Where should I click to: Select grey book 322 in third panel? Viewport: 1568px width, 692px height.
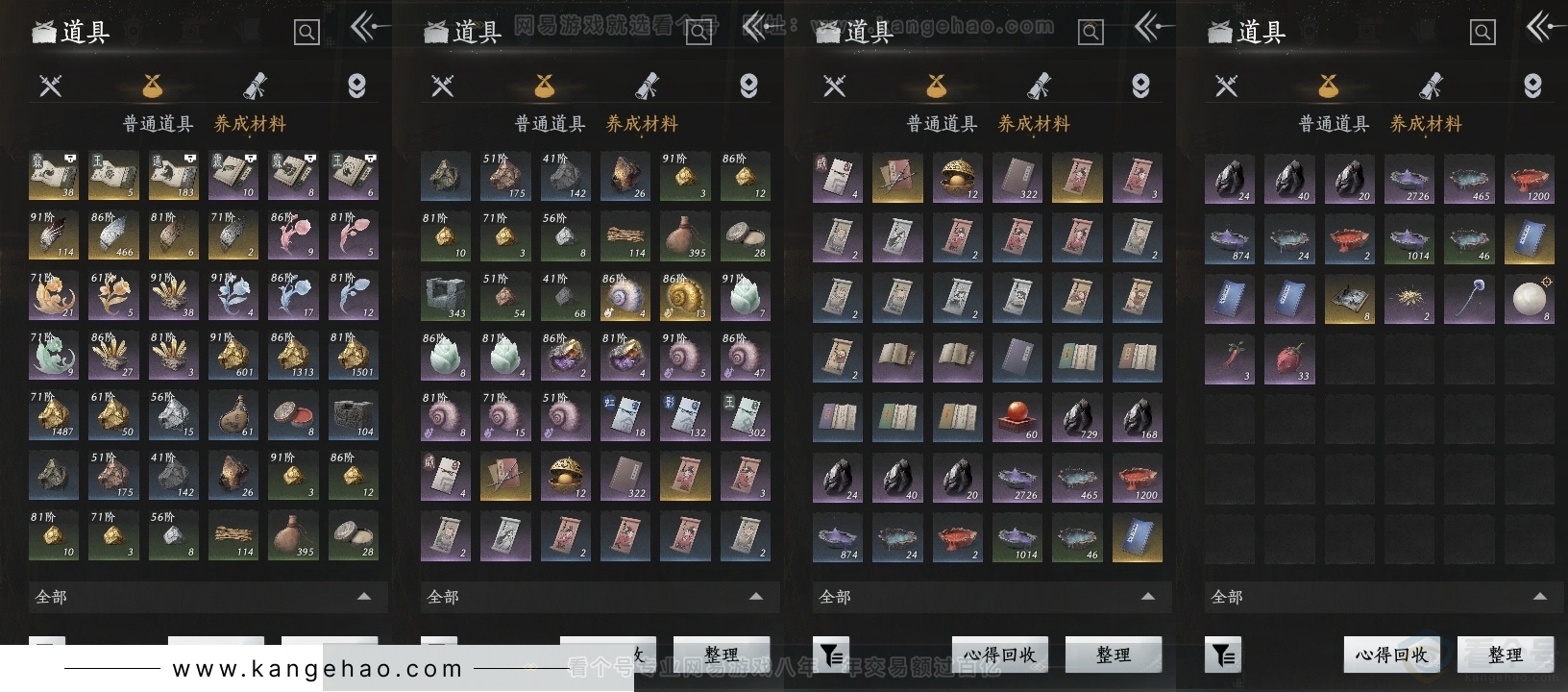(1017, 176)
